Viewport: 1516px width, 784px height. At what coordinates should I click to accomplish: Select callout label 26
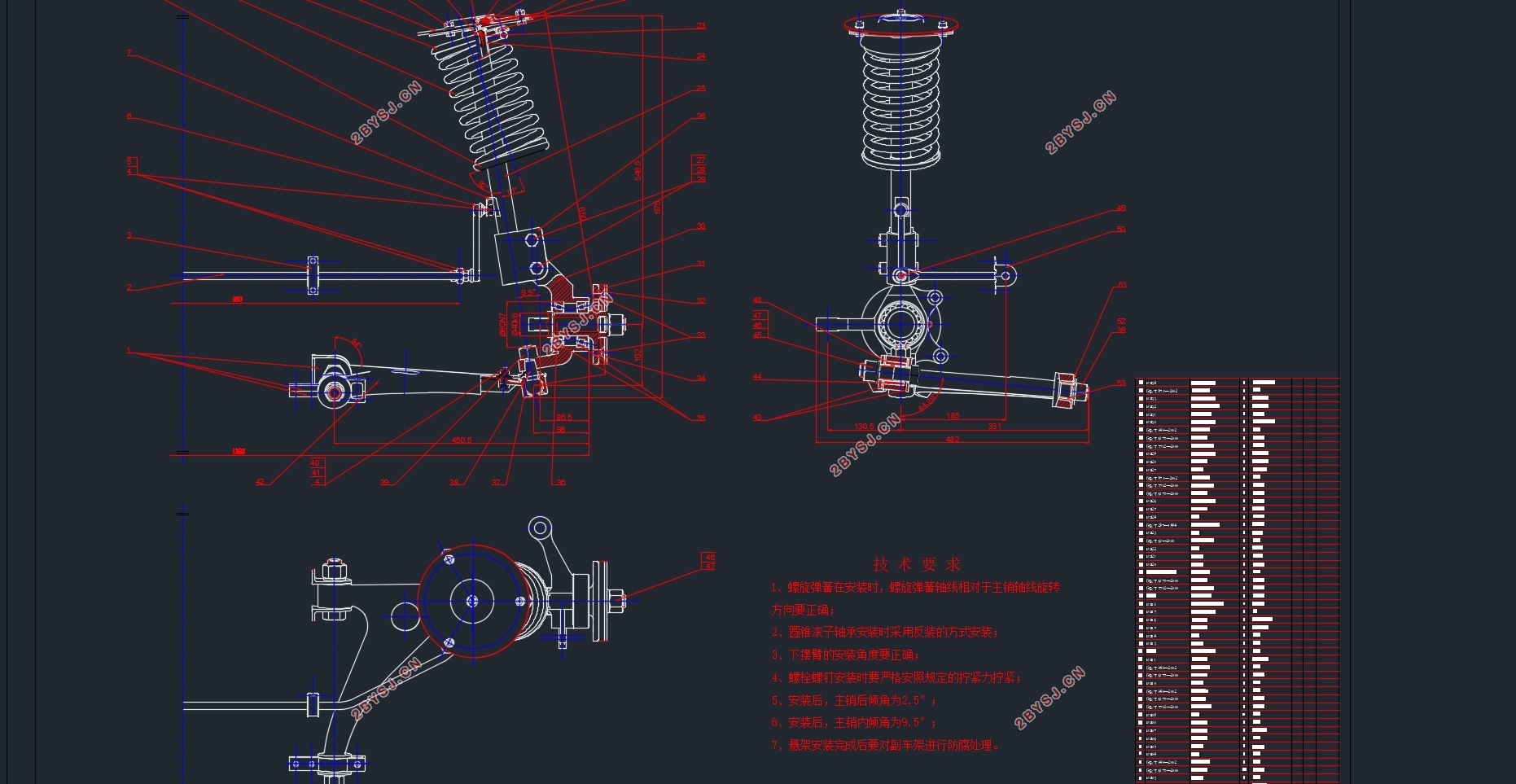701,116
